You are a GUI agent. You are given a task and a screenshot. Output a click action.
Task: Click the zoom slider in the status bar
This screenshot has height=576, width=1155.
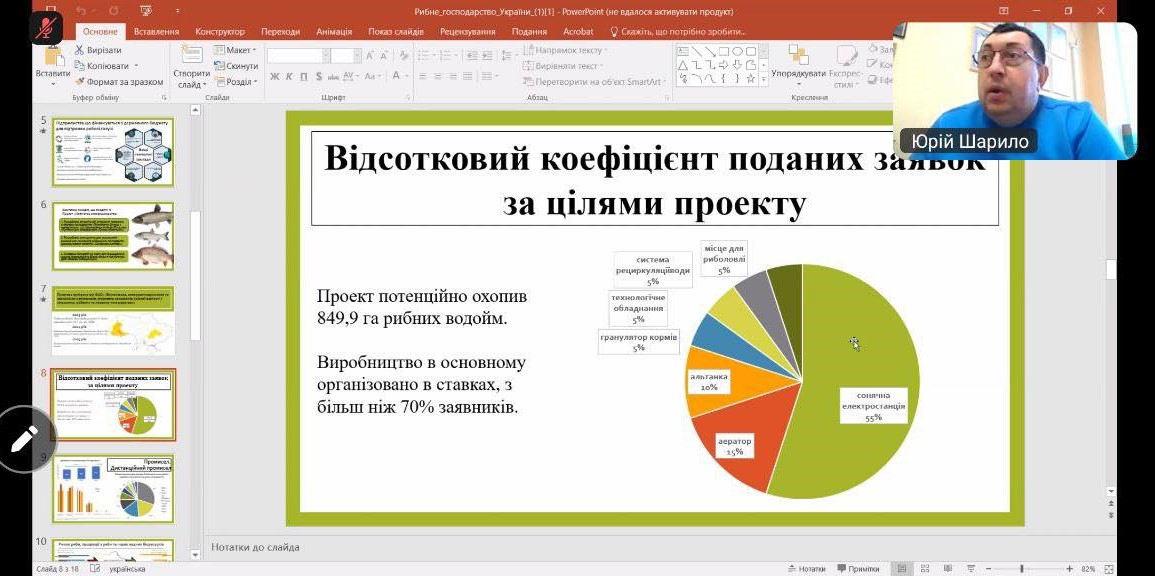(1020, 568)
